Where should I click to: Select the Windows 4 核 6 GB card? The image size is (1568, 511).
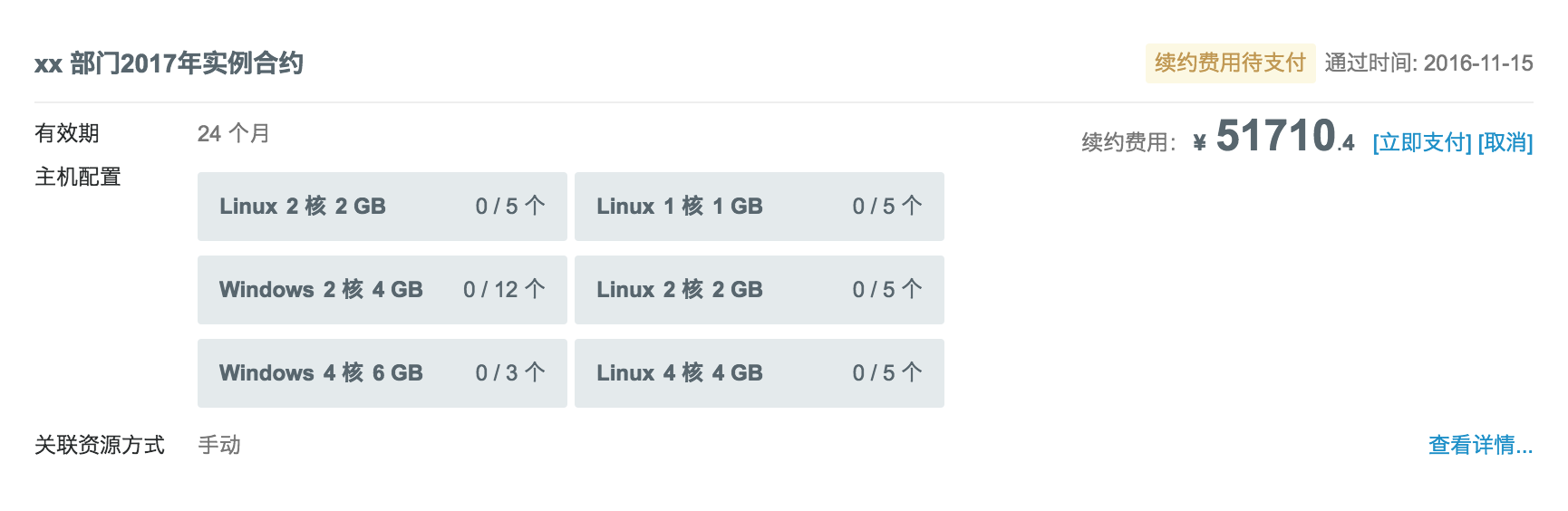pos(382,373)
